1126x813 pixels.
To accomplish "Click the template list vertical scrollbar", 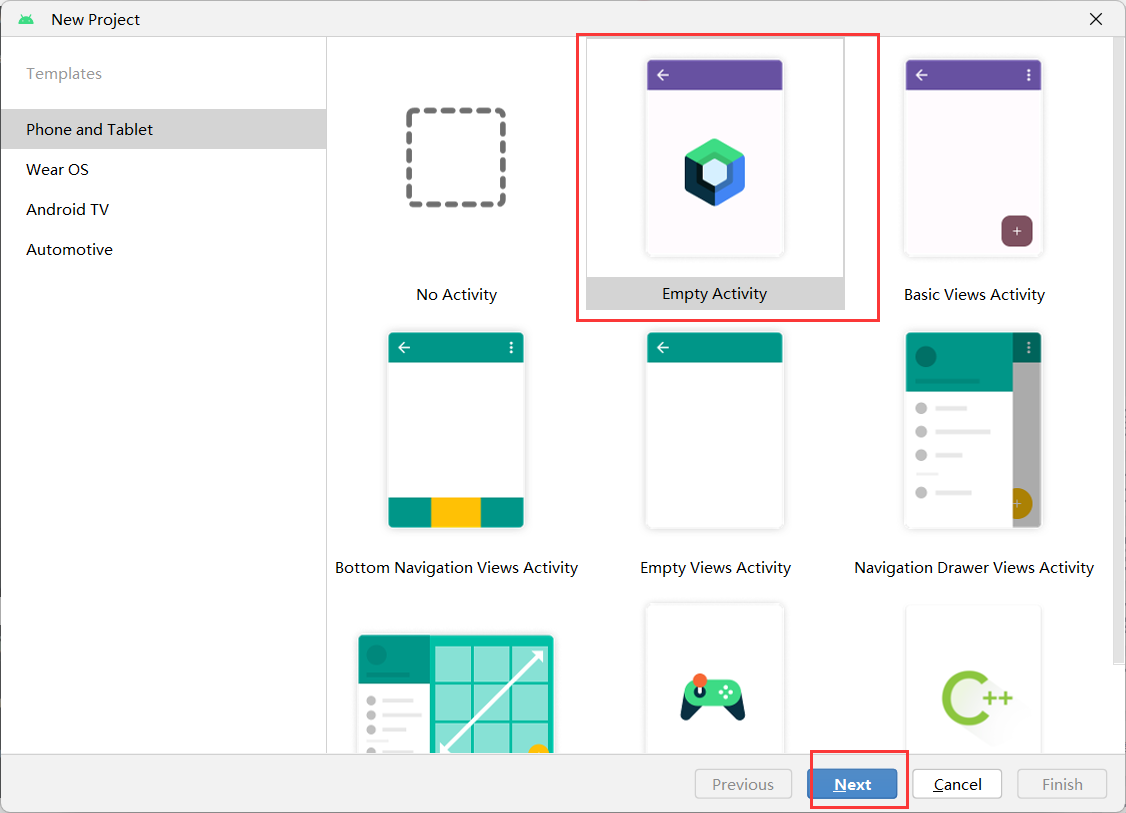I will point(1119,352).
